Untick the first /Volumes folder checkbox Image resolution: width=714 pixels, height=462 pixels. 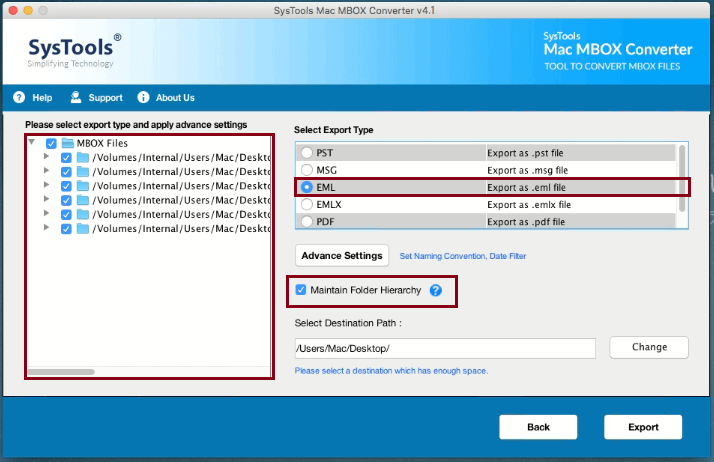coord(66,158)
